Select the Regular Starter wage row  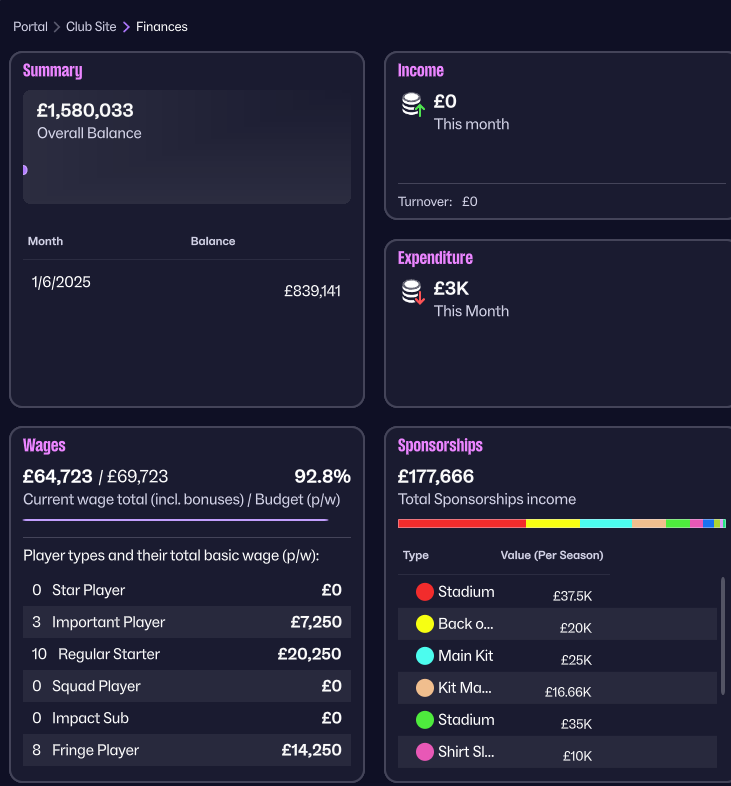187,654
